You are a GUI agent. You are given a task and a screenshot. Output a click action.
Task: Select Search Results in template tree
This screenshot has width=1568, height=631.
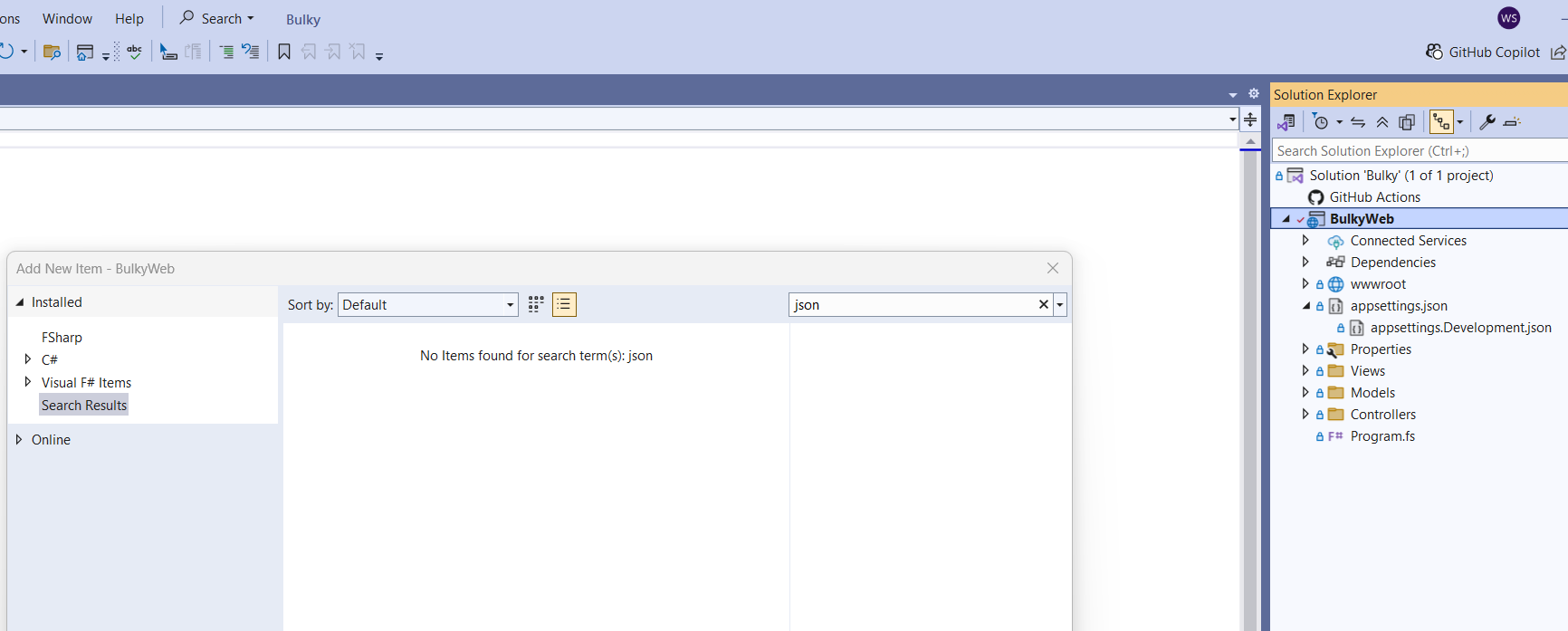(x=84, y=405)
